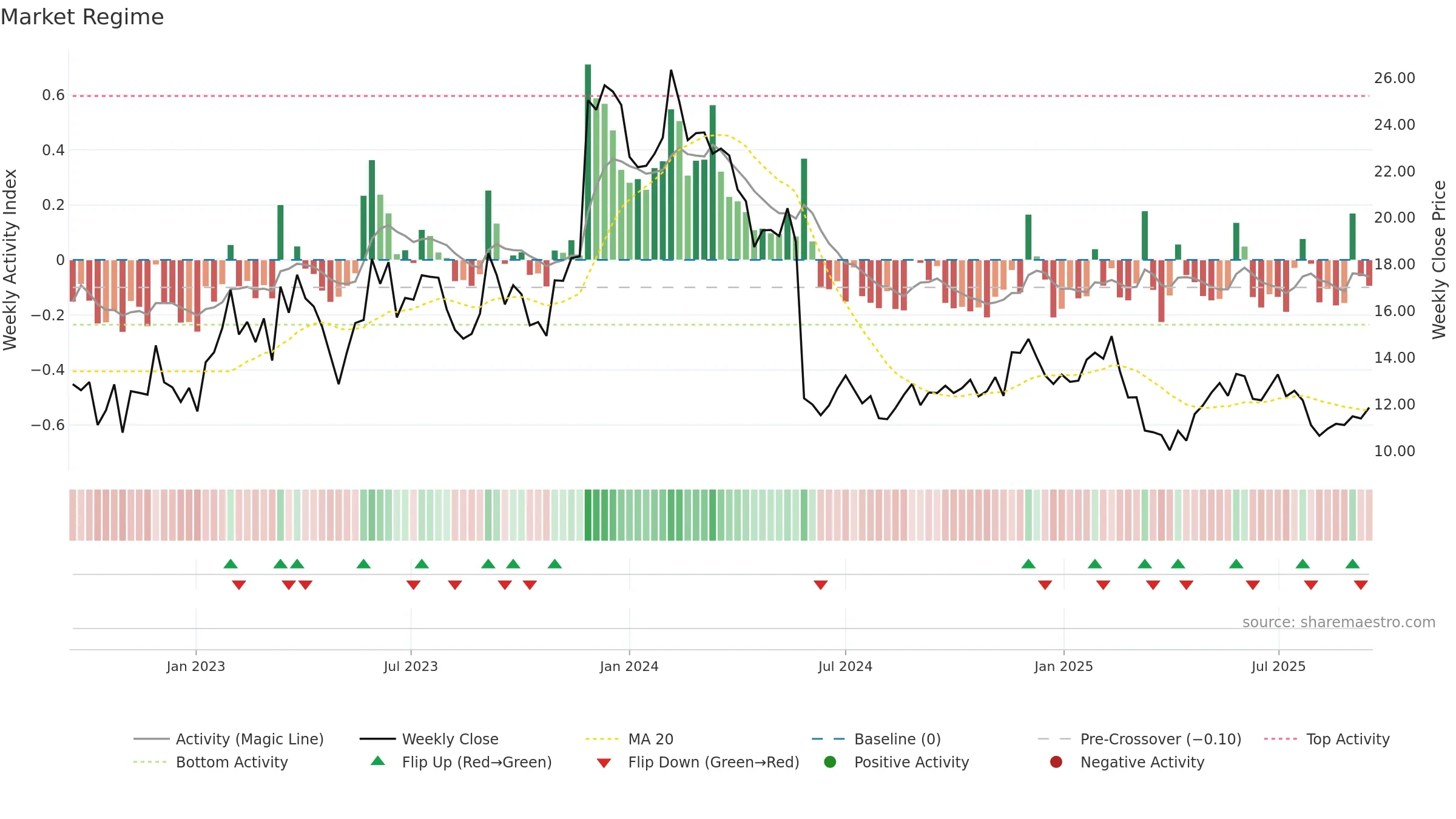Toggle the Top Activity legend entry
Viewport: 1456px width, 819px height.
1327,739
